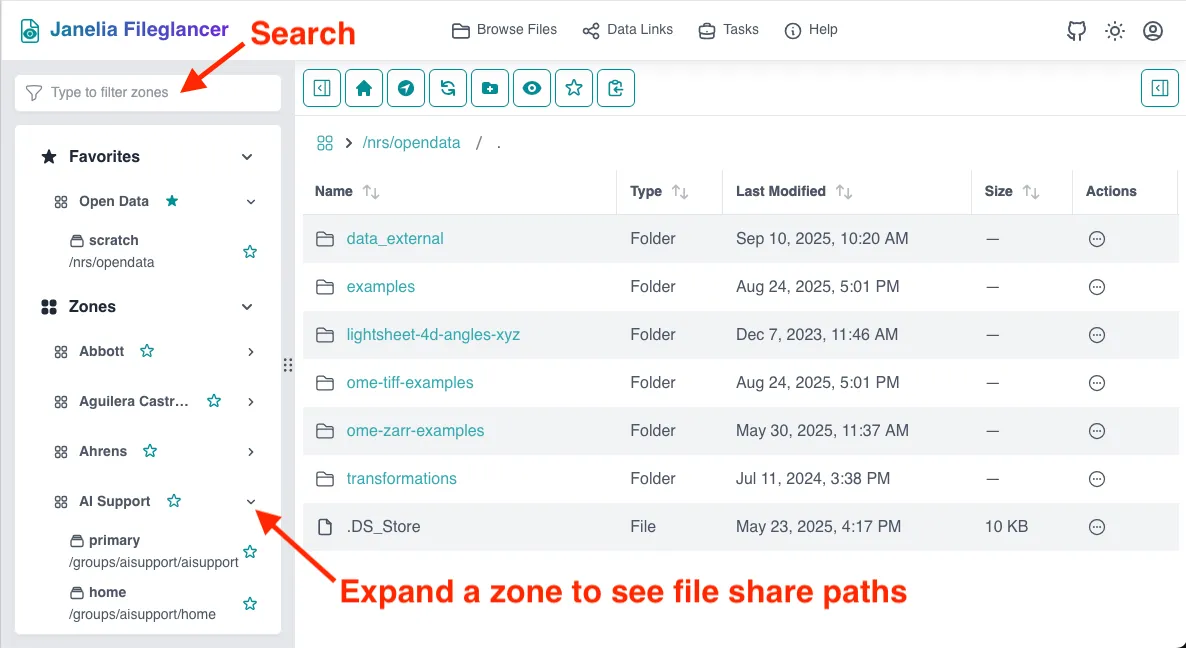Open the Tasks menu item
Viewport: 1186px width, 648px height.
[728, 30]
